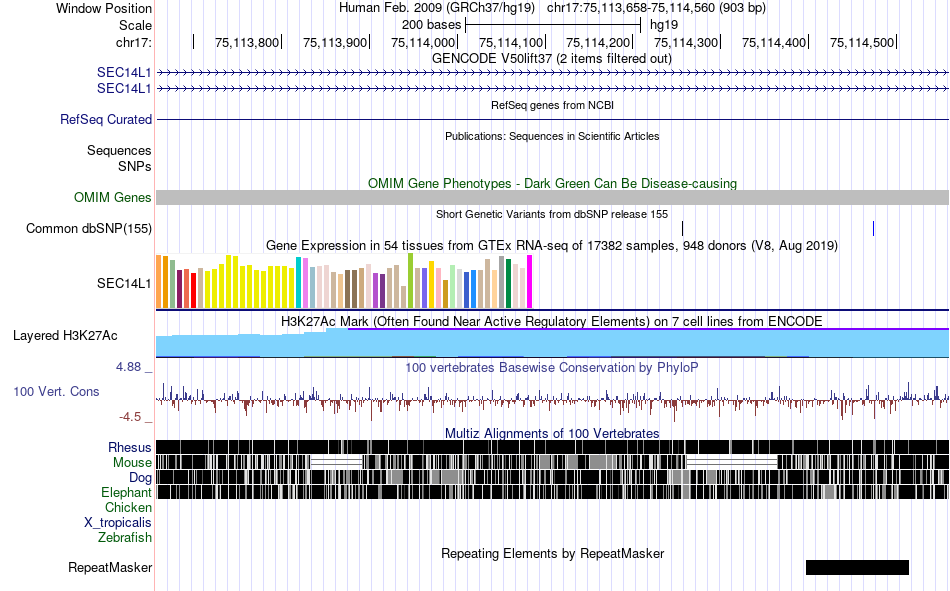This screenshot has width=950, height=591.
Task: Click the Human Feb. 2009 (GRCh37/hg19) header
Action: tap(437, 8)
